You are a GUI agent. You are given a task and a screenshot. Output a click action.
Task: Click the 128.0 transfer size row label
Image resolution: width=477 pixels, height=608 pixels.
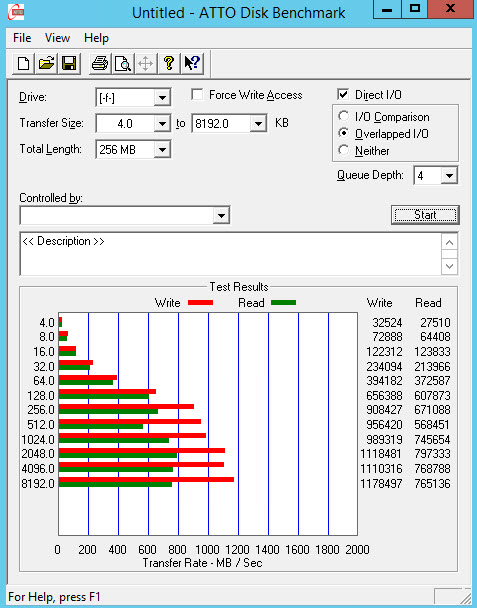tap(41, 396)
